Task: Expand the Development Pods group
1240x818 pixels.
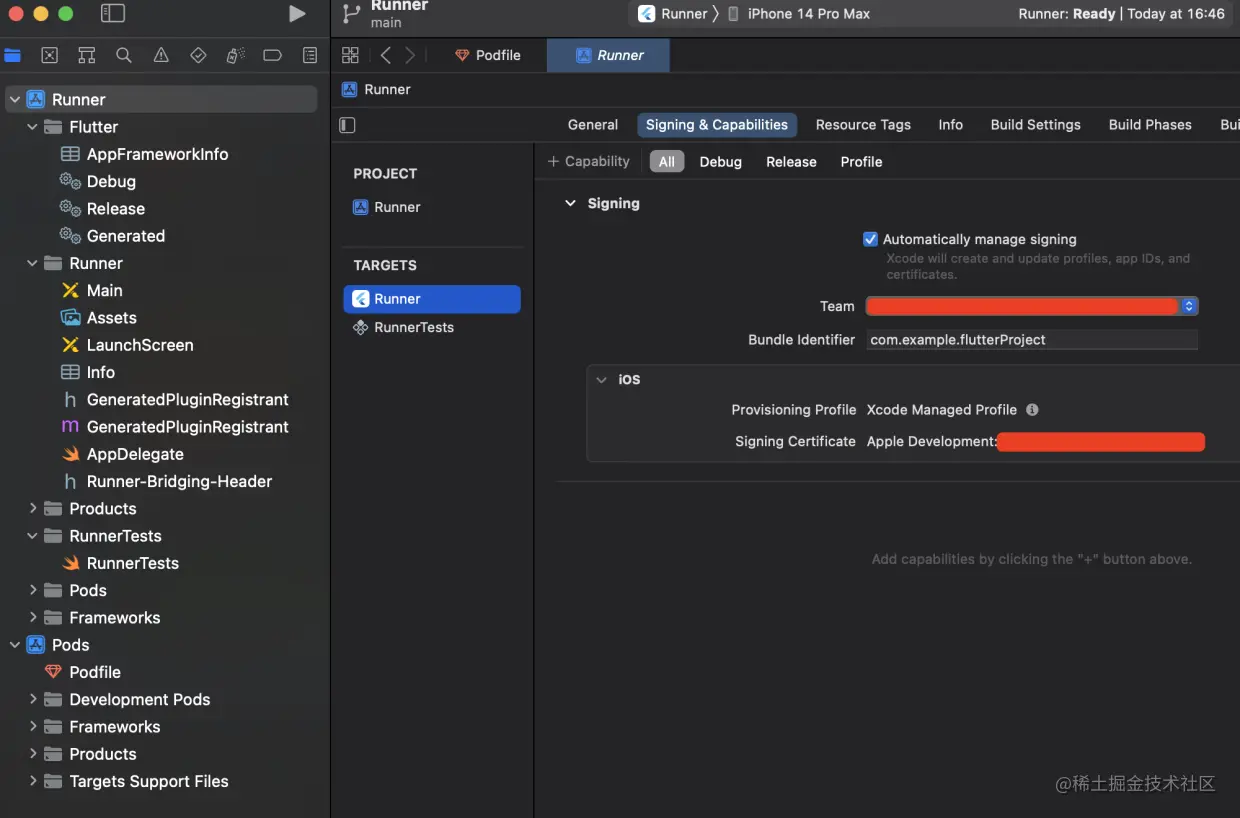Action: pos(32,699)
